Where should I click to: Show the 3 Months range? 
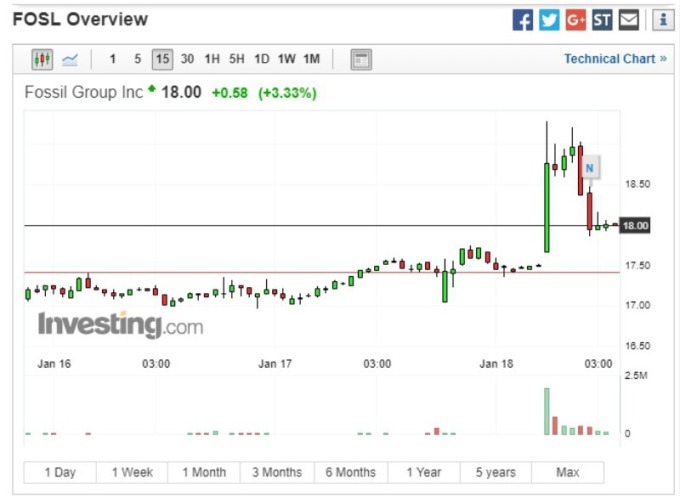click(277, 472)
